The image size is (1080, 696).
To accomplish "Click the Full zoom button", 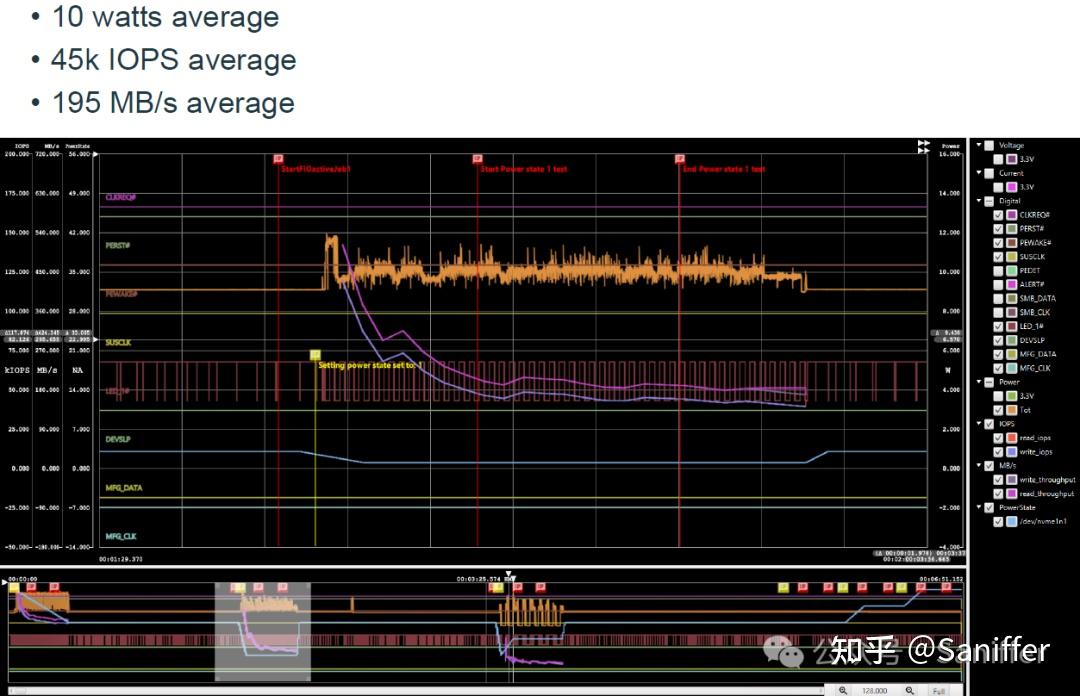I will [938, 690].
